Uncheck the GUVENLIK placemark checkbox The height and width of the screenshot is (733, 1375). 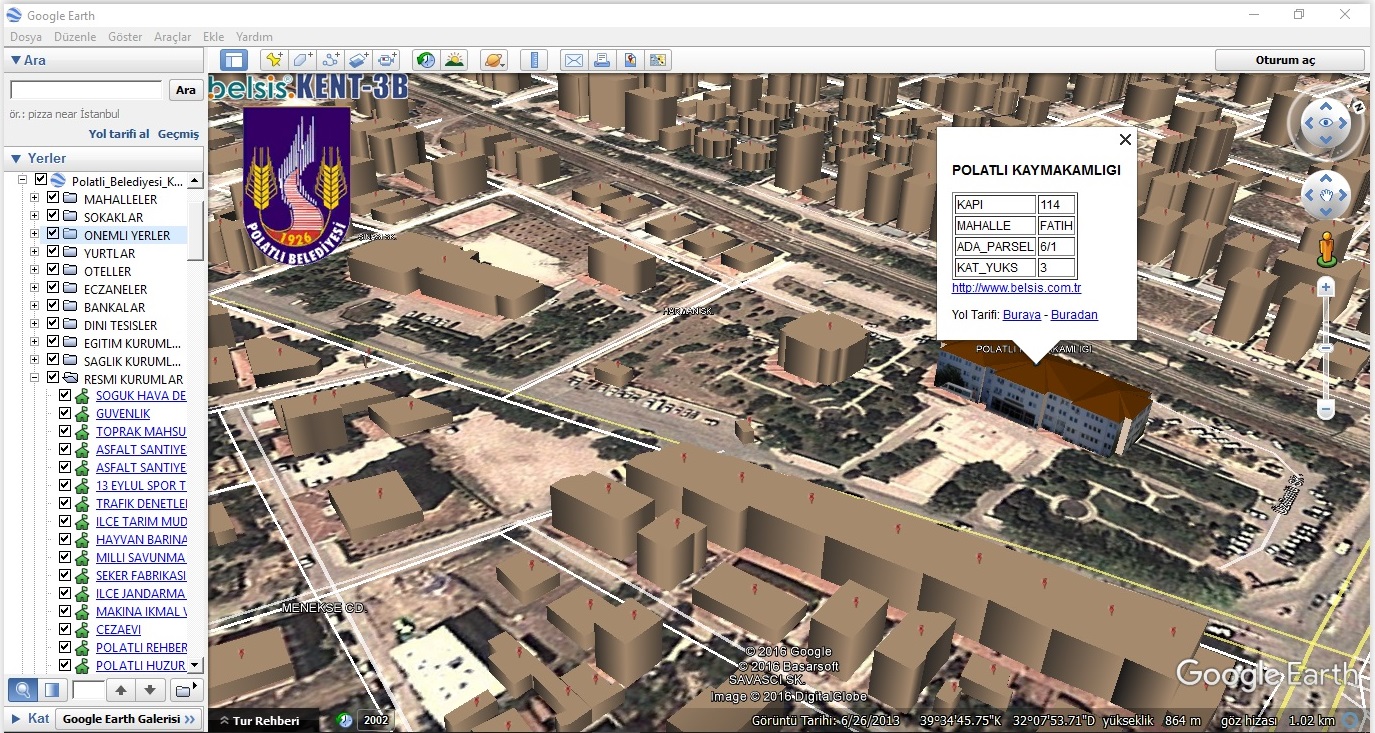click(x=65, y=413)
